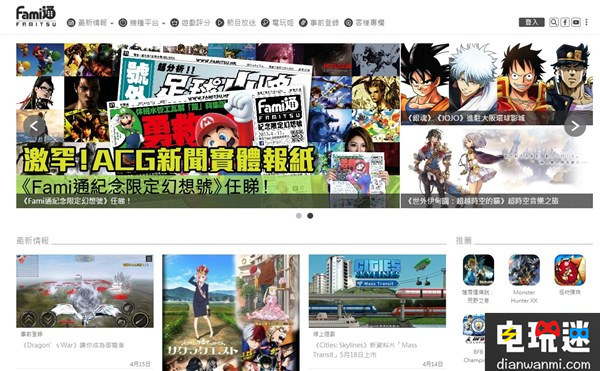
Task: Open the Dragon's War article thumbnail
Action: pos(85,291)
